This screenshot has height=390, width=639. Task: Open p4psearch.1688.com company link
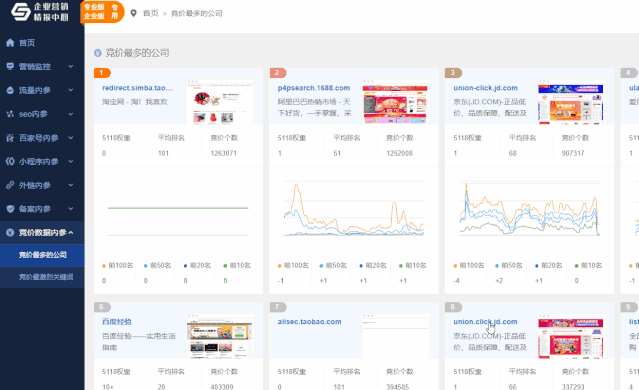click(314, 88)
